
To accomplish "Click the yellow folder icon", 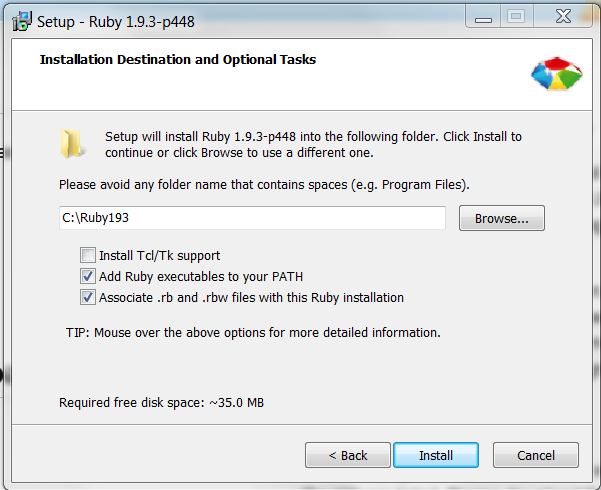I will click(x=72, y=144).
